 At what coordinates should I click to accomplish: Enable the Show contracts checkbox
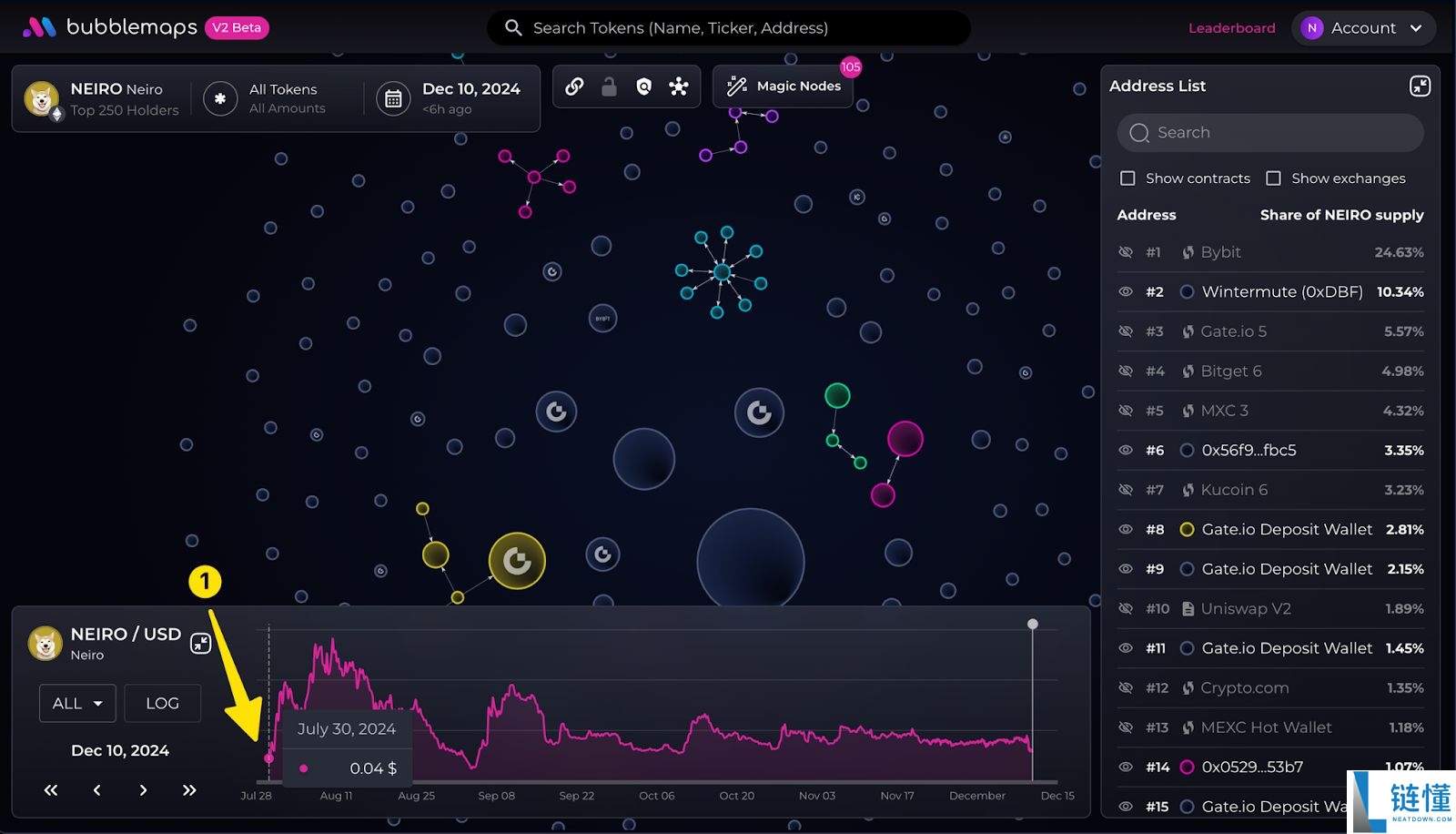(1127, 178)
